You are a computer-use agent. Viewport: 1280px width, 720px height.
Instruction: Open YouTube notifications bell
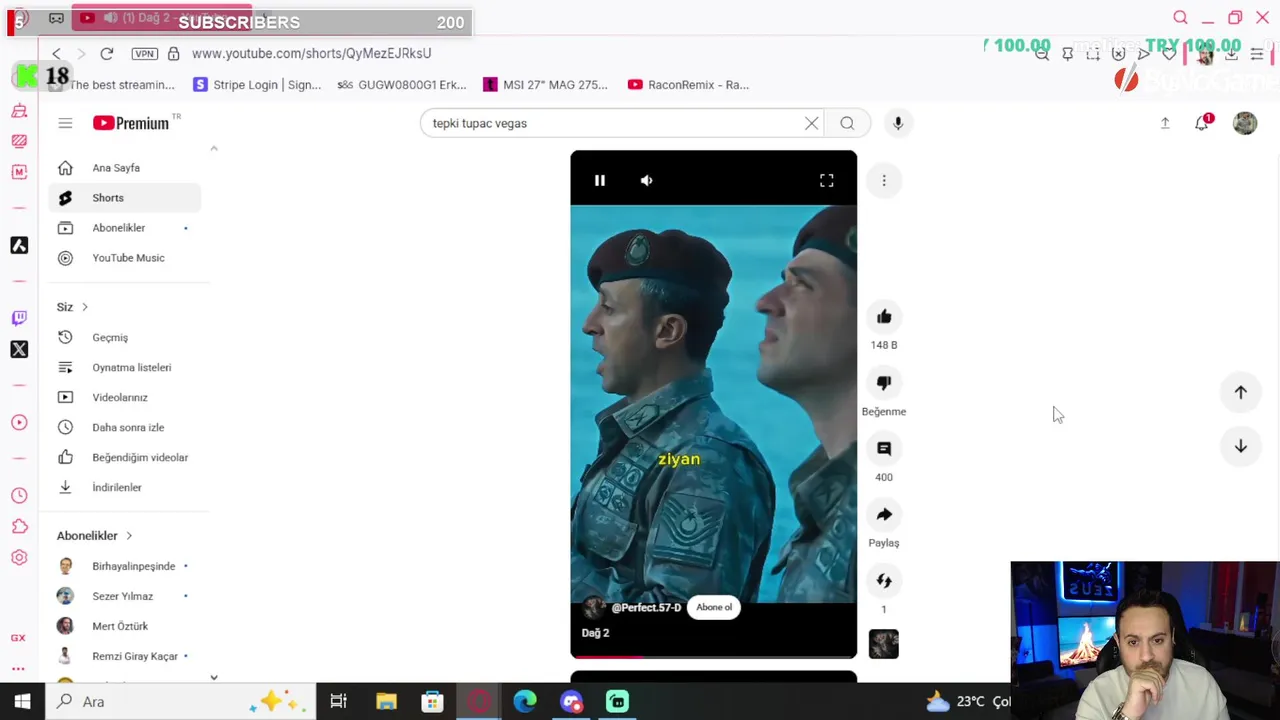point(1203,122)
